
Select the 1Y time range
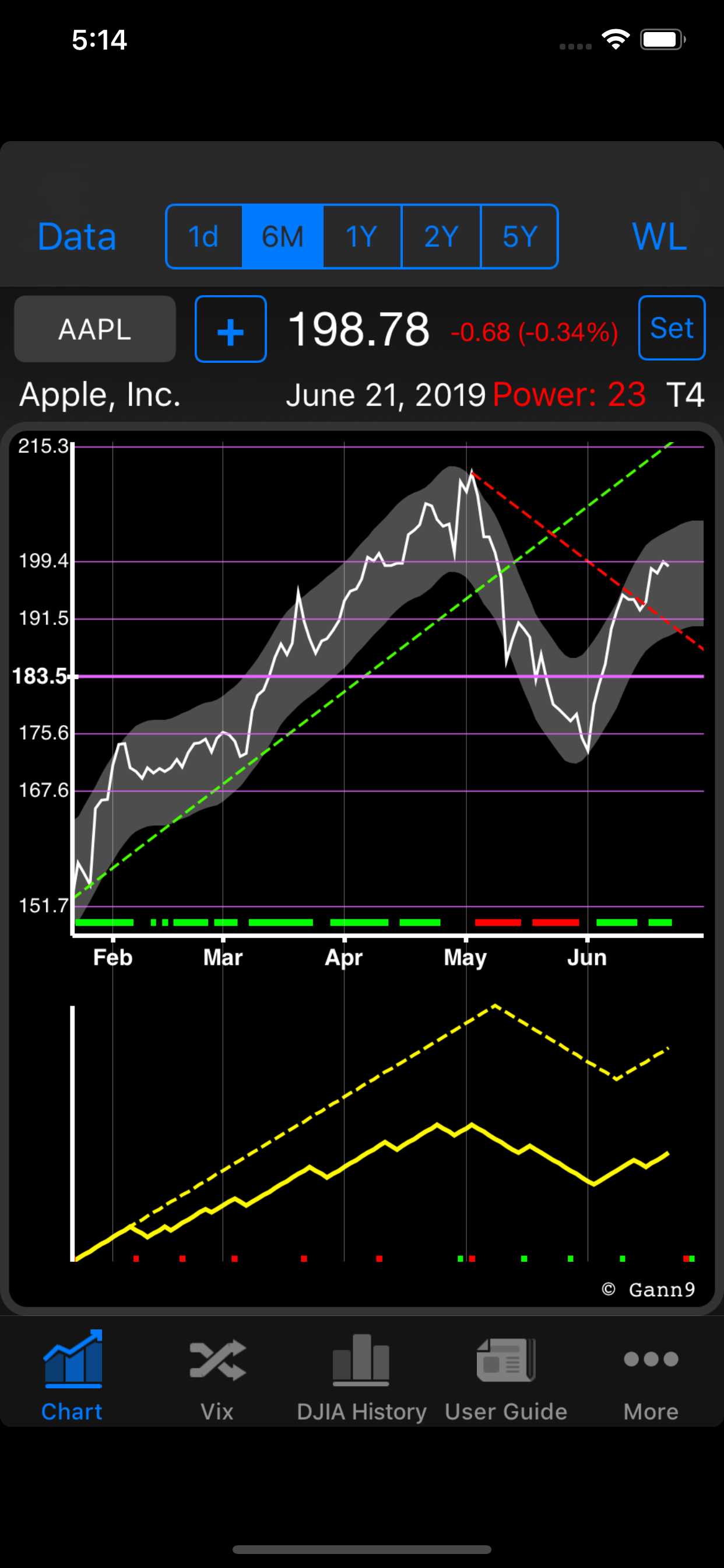coord(361,237)
